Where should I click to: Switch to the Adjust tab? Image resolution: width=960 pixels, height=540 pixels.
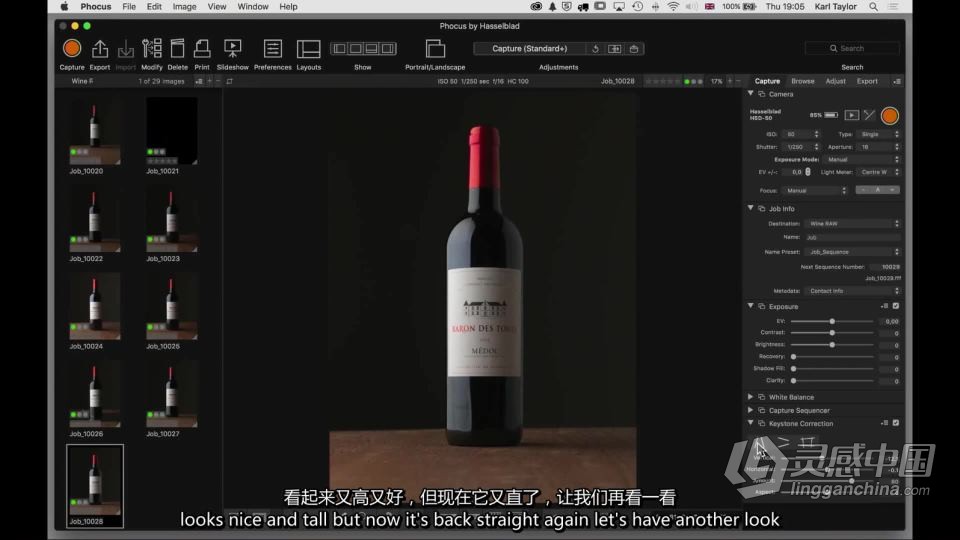pos(835,81)
